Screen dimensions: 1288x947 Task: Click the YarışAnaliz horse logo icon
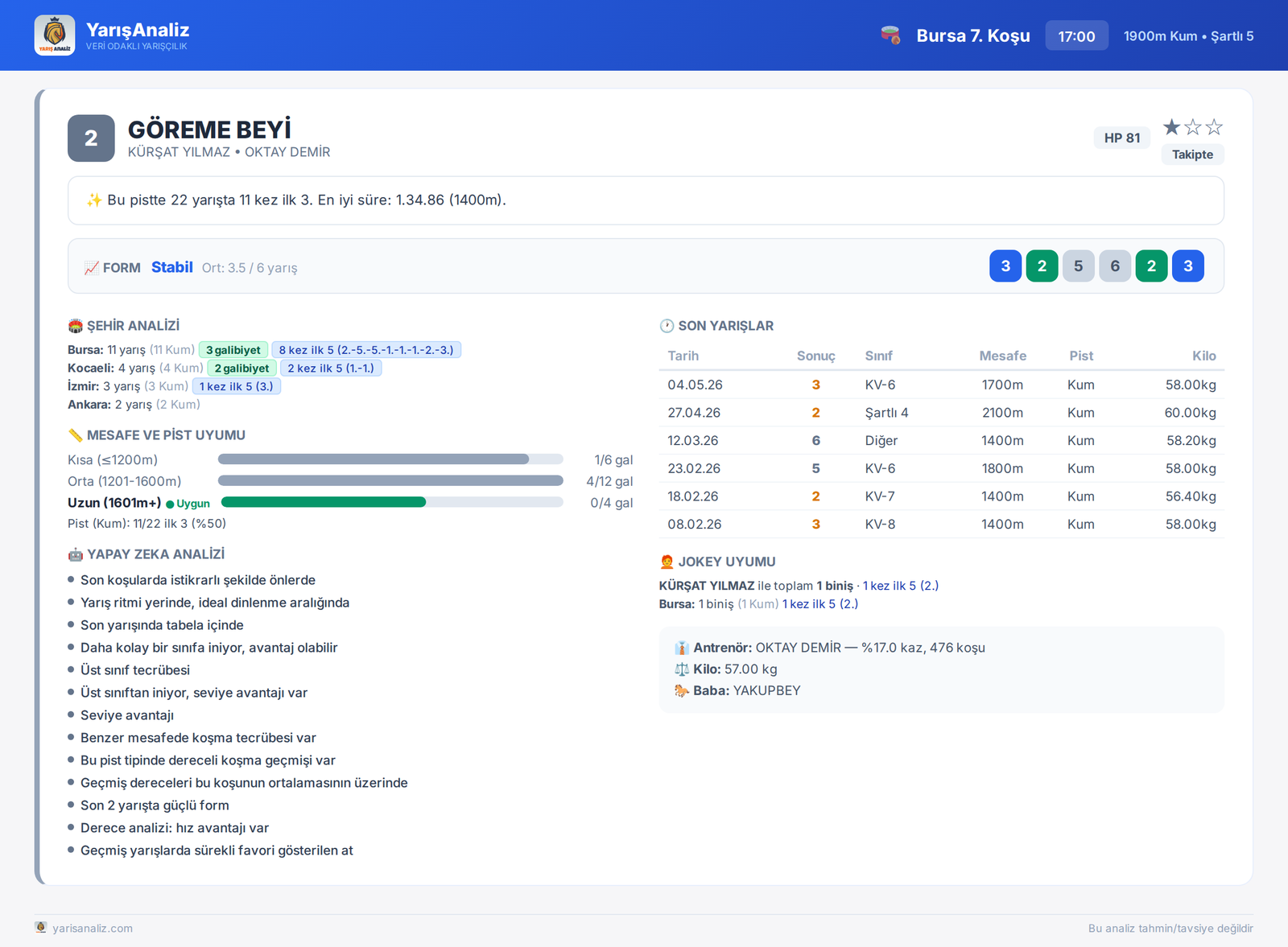(55, 35)
